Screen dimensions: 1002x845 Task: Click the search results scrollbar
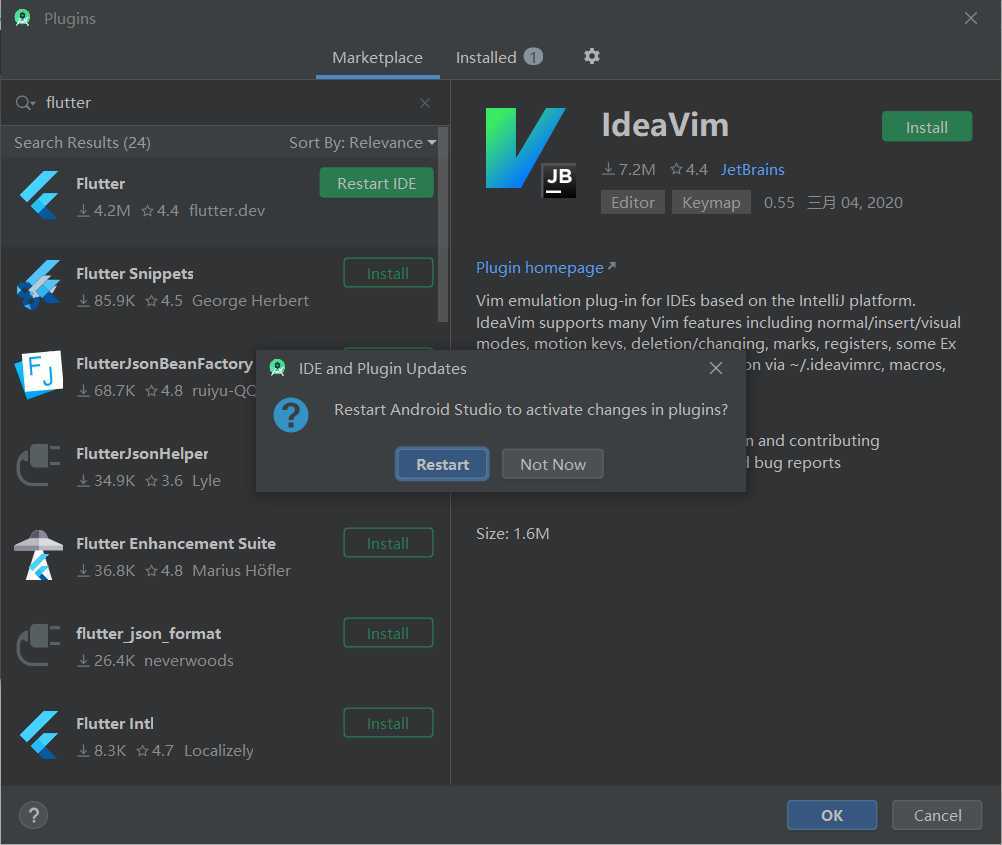point(443,224)
